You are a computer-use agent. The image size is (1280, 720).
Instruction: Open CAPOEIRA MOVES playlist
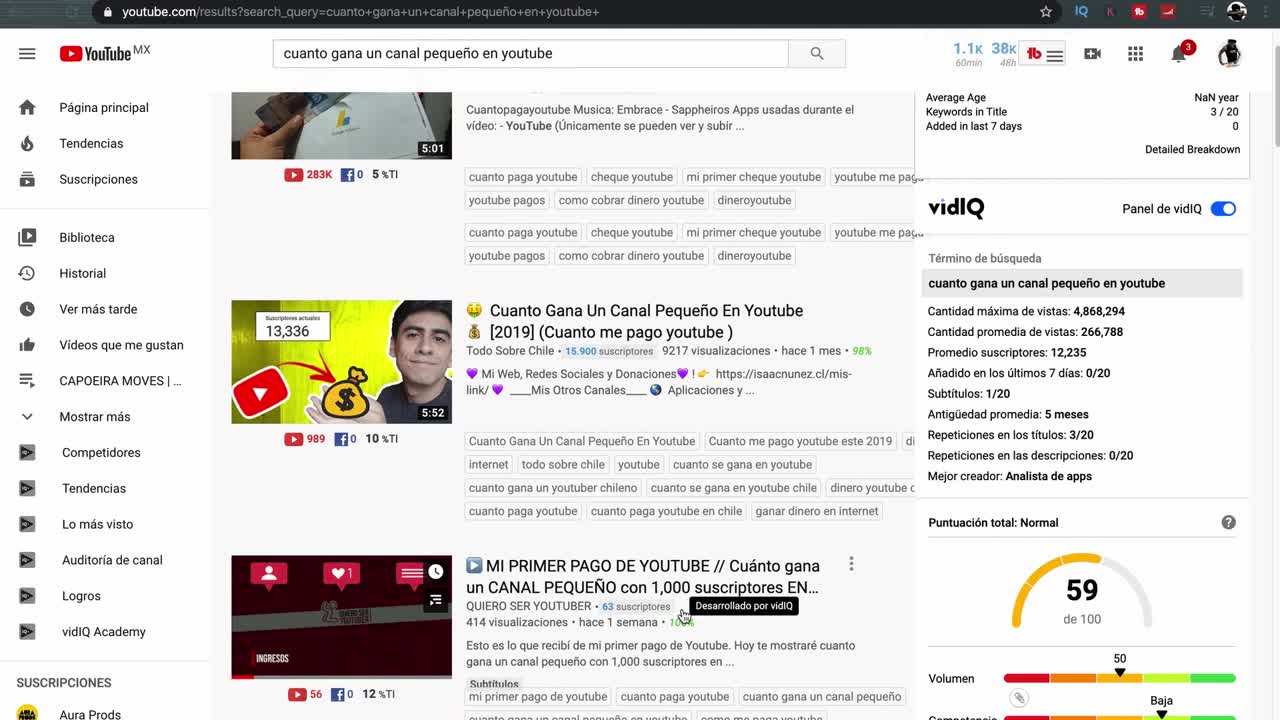(120, 381)
